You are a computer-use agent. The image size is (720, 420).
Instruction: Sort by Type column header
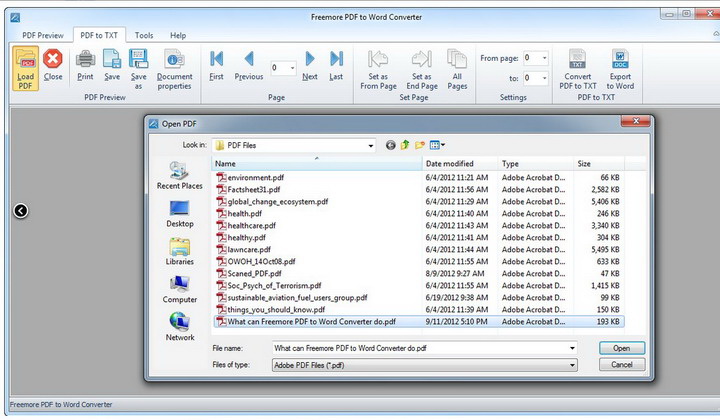pos(536,164)
